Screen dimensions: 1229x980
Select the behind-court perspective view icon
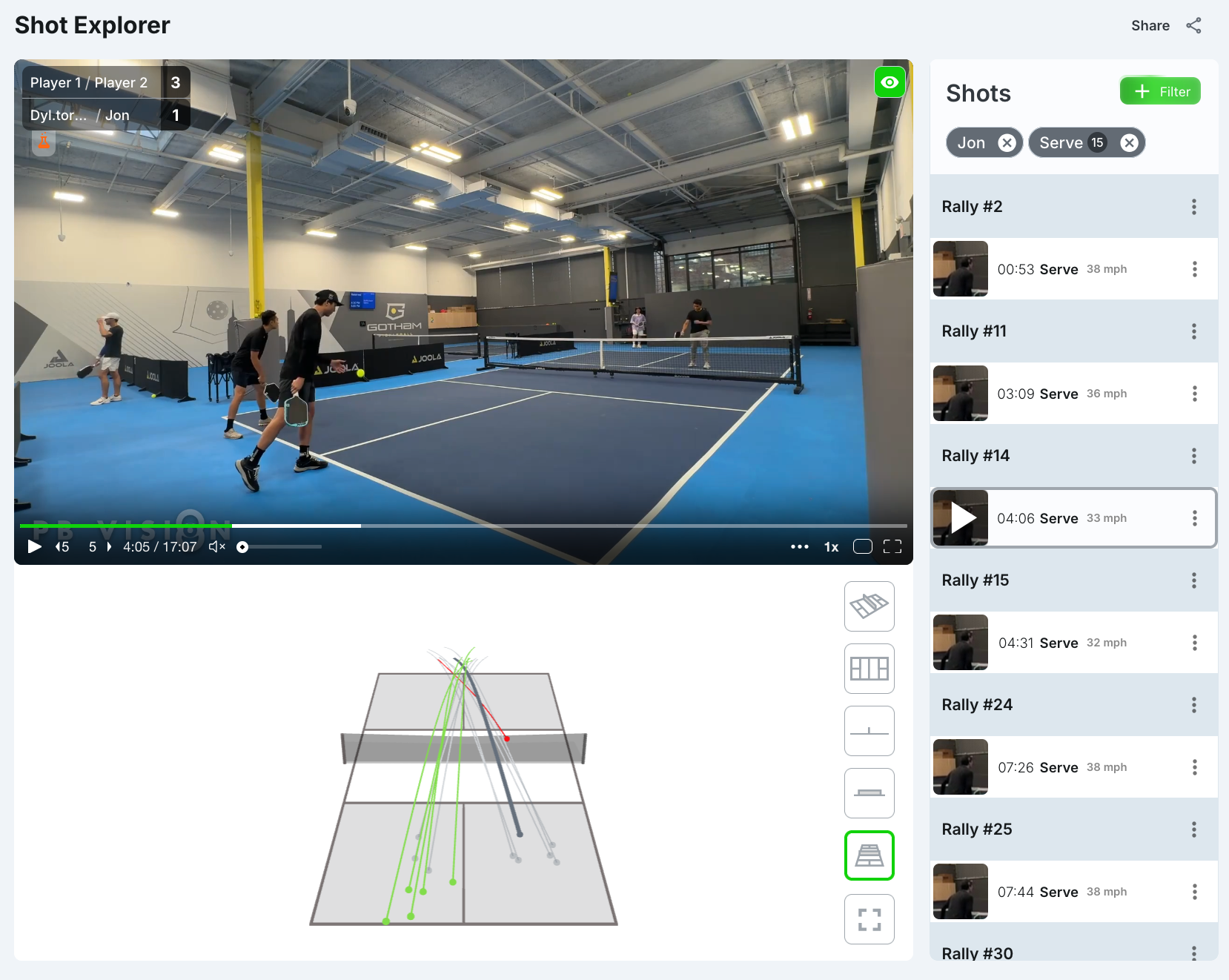[869, 855]
